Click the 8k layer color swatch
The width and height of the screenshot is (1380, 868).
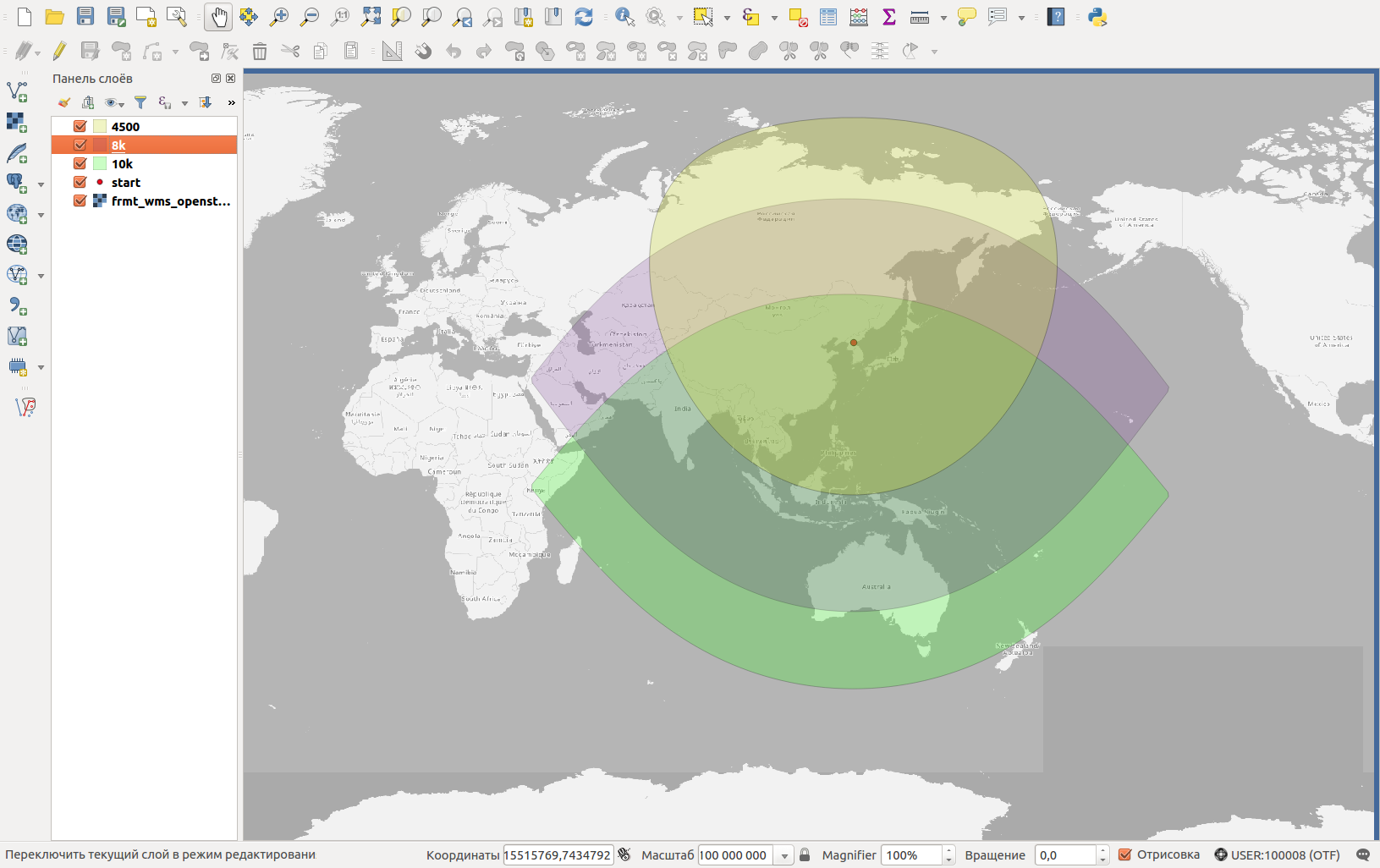point(100,145)
